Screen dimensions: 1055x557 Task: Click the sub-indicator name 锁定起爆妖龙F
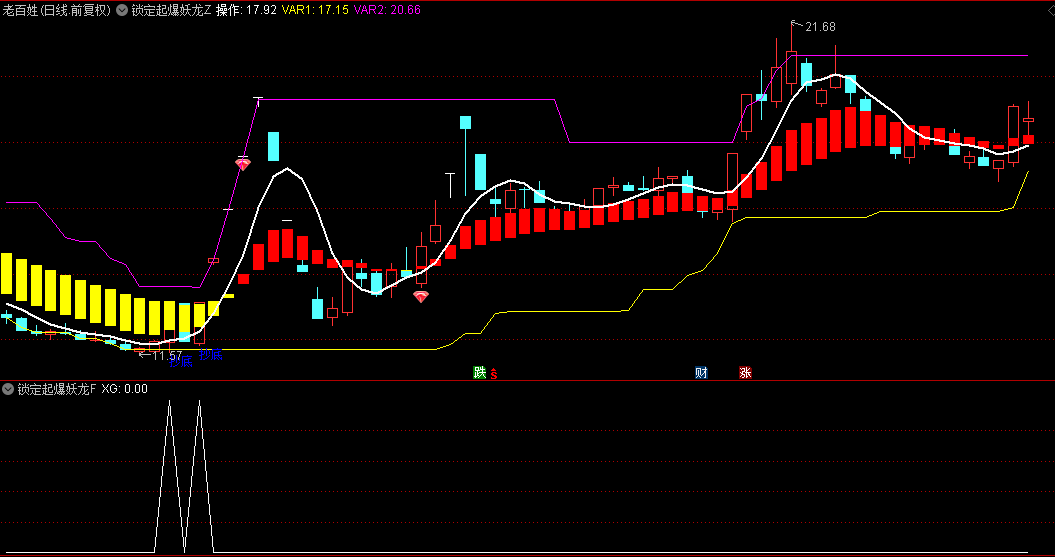tap(57, 389)
